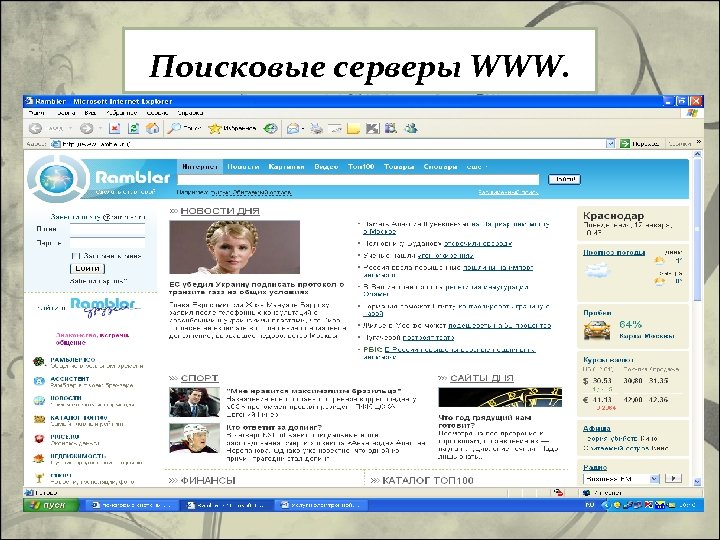Click the page icon in address bar
This screenshot has height=540, width=720.
pyautogui.click(x=56, y=144)
